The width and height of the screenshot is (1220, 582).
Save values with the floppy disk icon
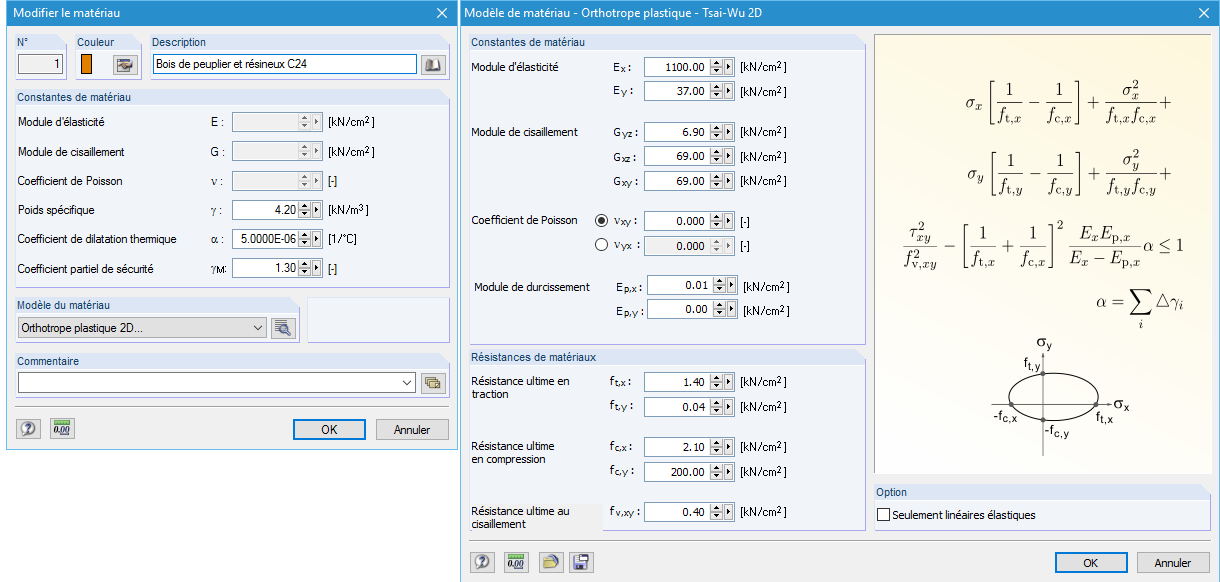[x=582, y=562]
